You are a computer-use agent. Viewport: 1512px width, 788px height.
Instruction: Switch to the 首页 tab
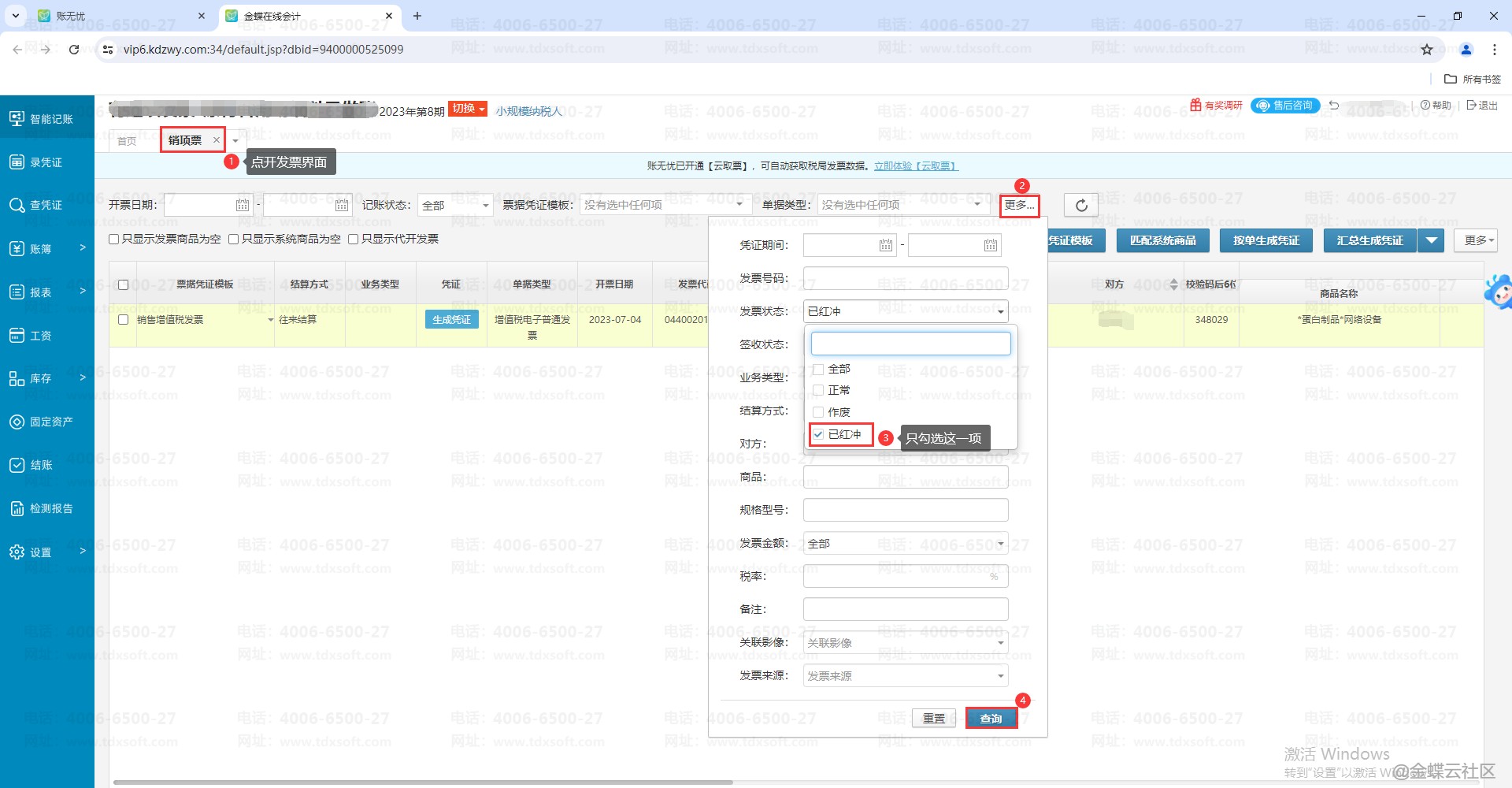click(127, 141)
